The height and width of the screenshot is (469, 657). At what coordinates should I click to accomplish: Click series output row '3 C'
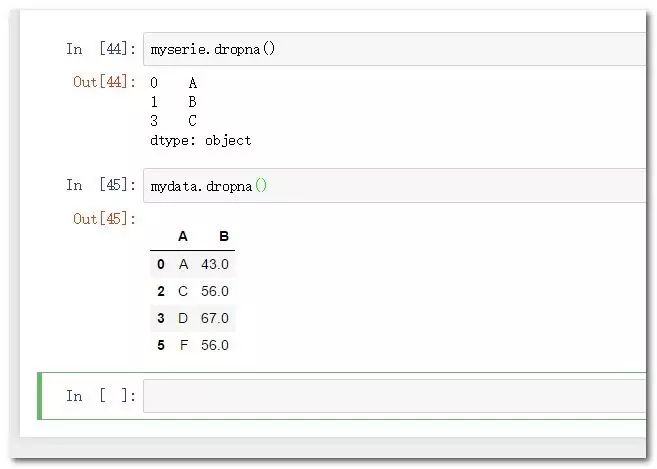(x=174, y=121)
